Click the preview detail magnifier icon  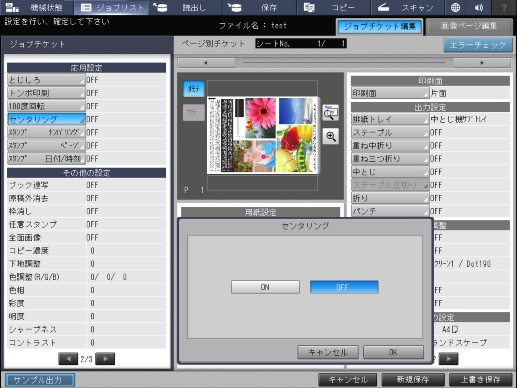click(x=331, y=113)
